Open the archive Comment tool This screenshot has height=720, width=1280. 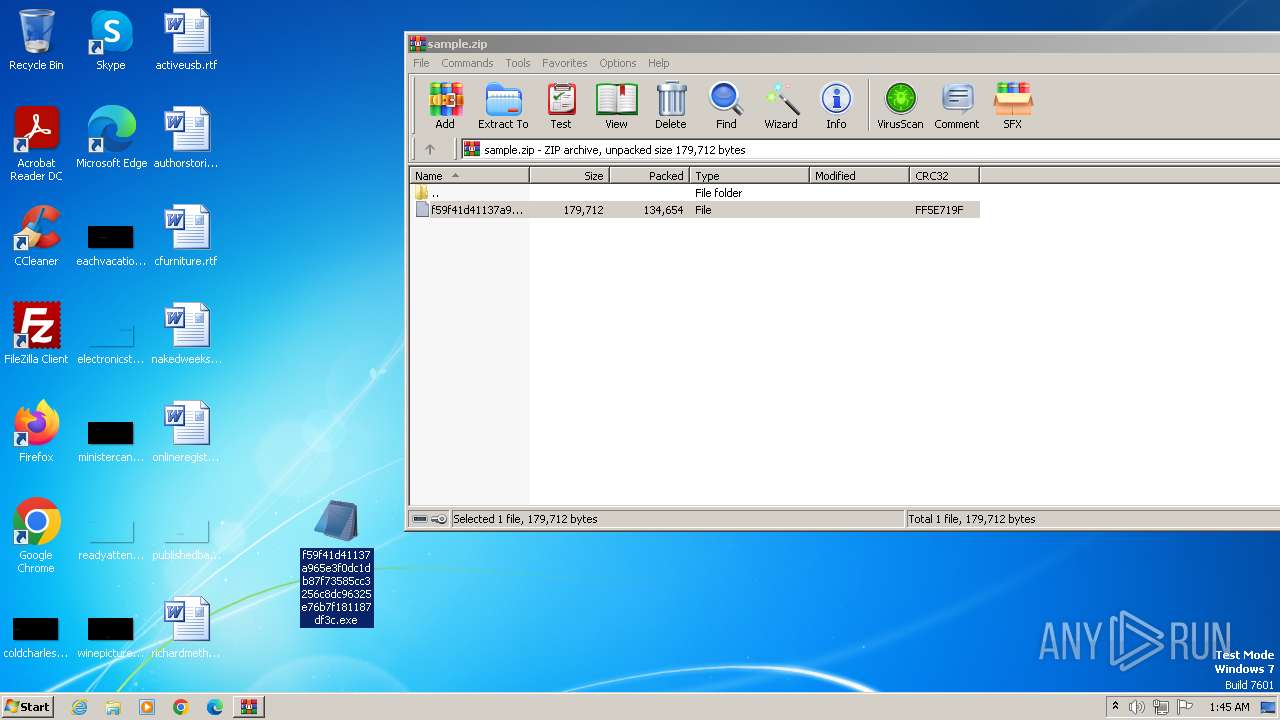pyautogui.click(x=957, y=106)
